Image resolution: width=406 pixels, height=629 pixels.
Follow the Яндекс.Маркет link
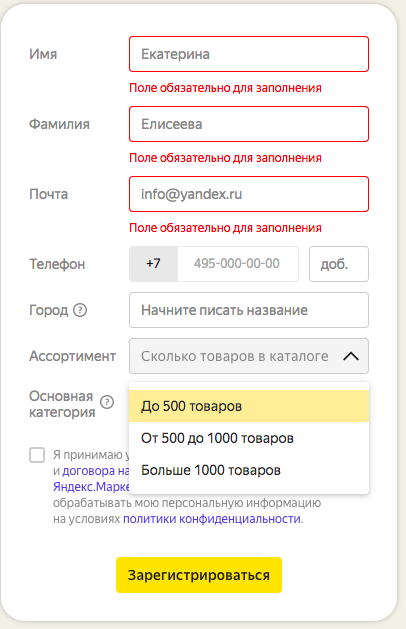[91, 487]
